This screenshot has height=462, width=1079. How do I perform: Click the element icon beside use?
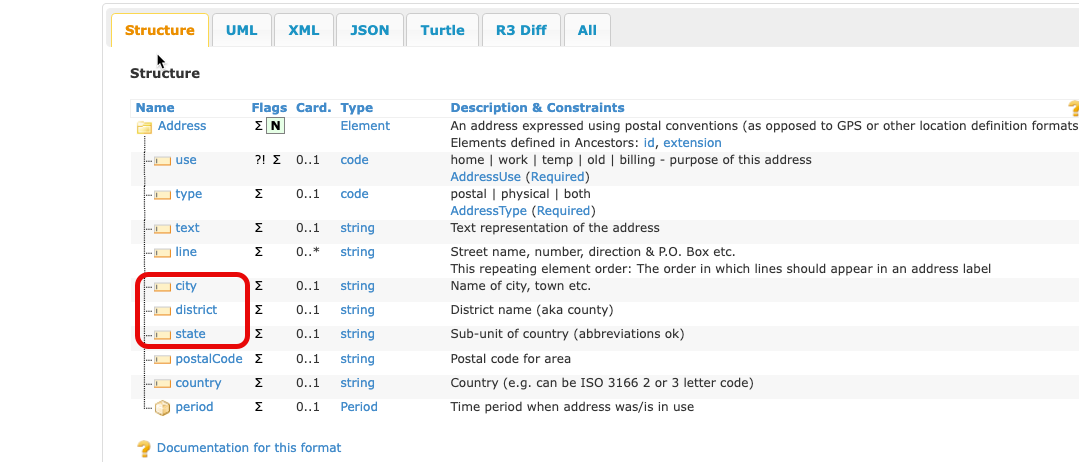(162, 161)
